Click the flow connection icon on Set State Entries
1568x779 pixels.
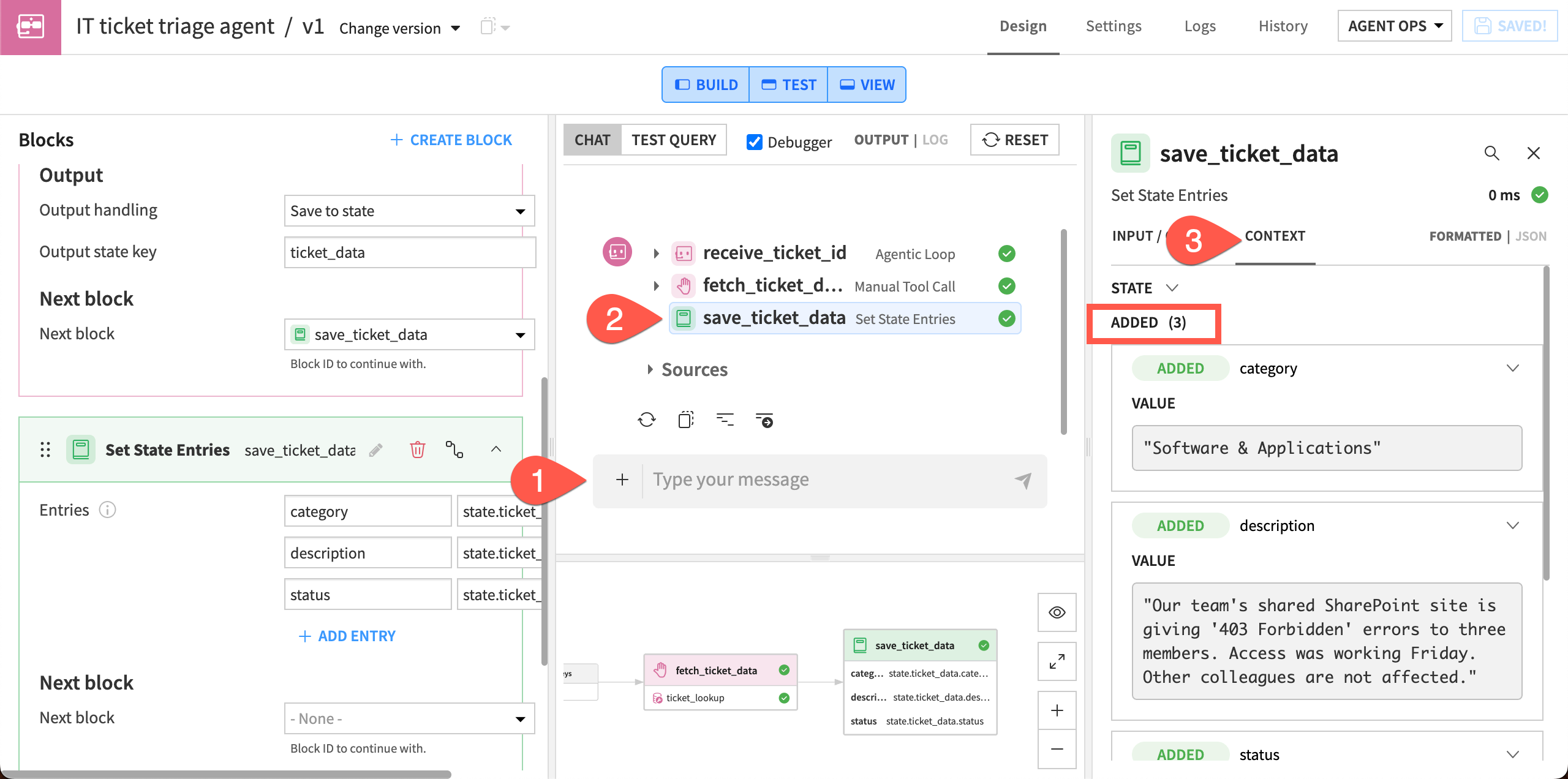[x=454, y=450]
